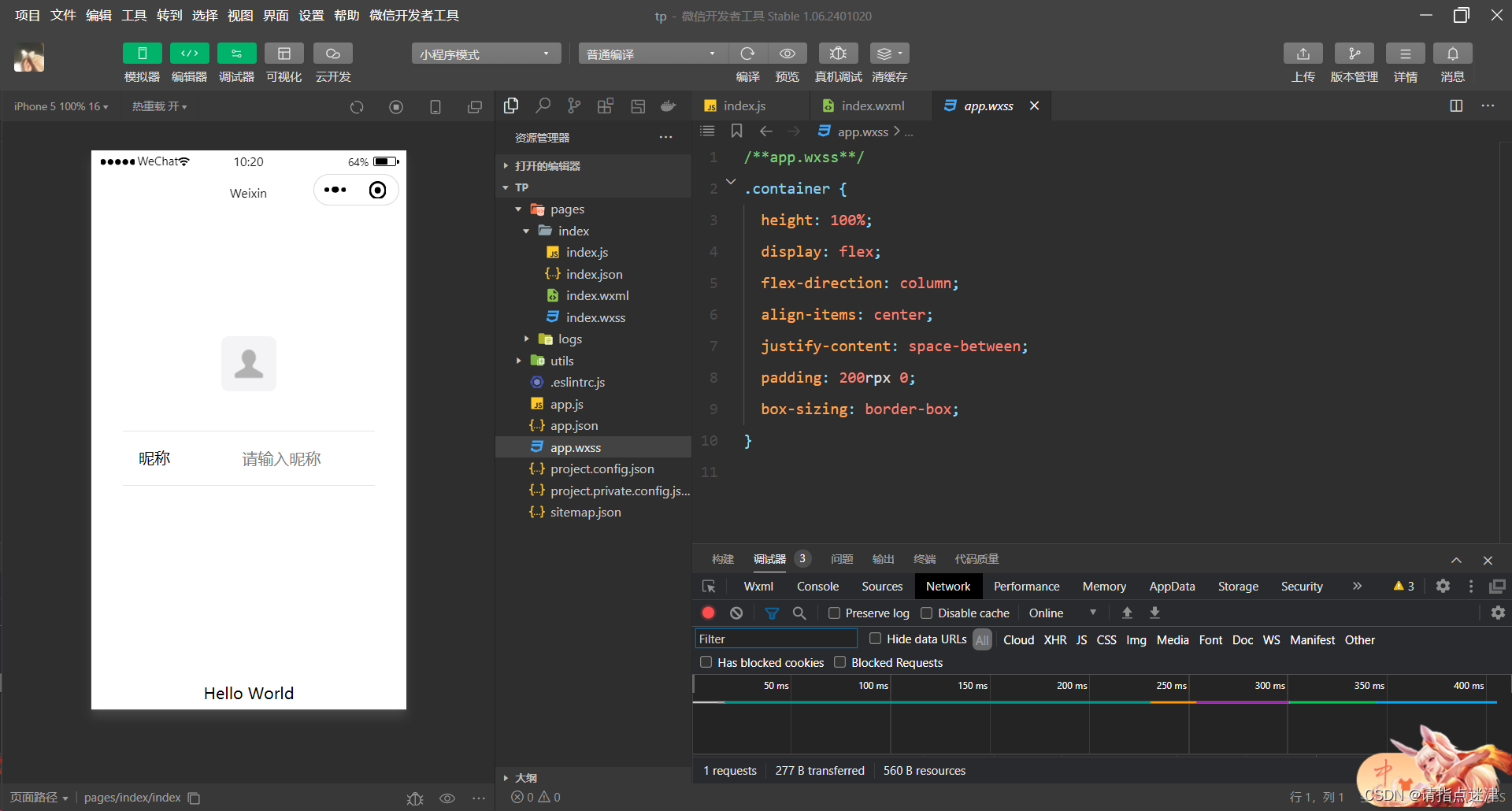
Task: Open search icon in editor sidebar
Action: 543,106
